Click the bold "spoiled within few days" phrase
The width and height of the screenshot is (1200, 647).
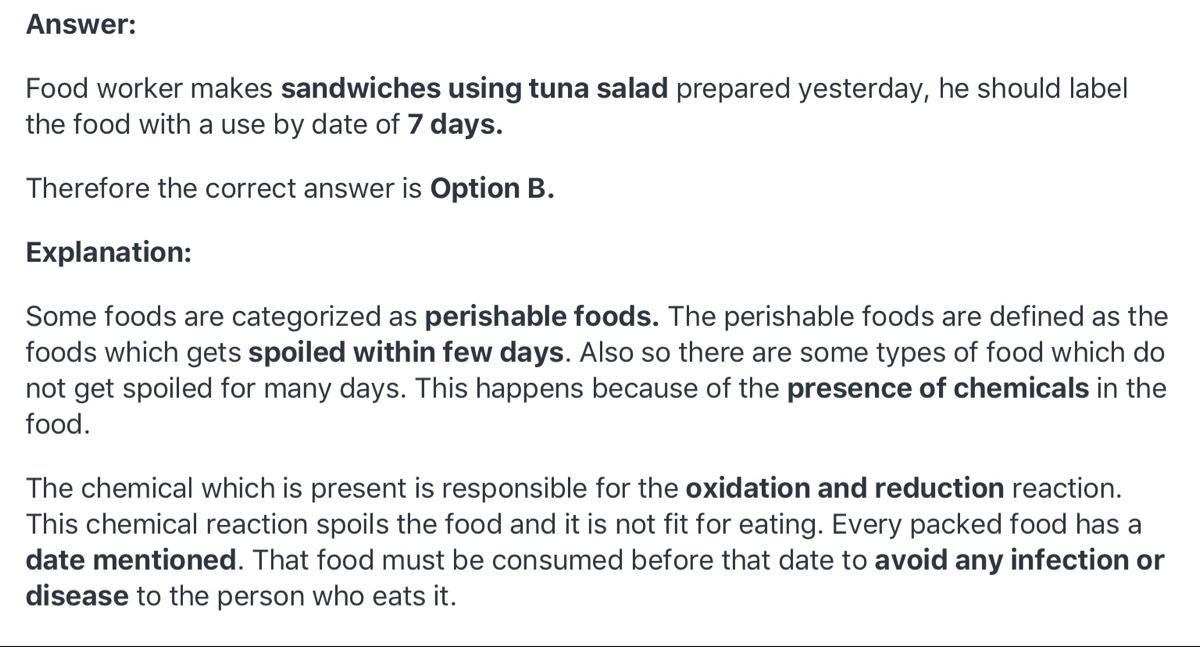tap(407, 353)
